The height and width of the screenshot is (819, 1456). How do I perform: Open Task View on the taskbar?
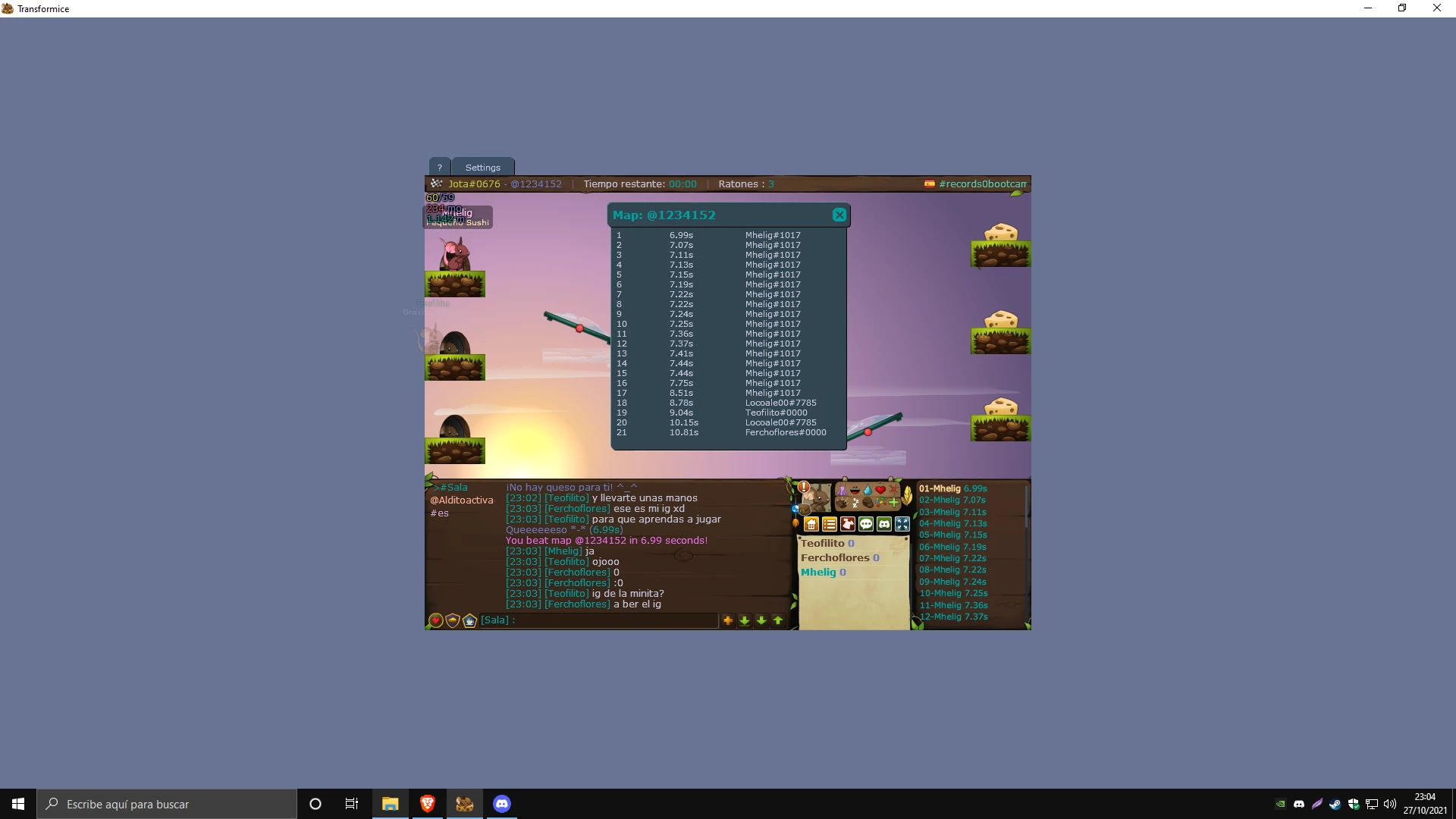pyautogui.click(x=352, y=804)
